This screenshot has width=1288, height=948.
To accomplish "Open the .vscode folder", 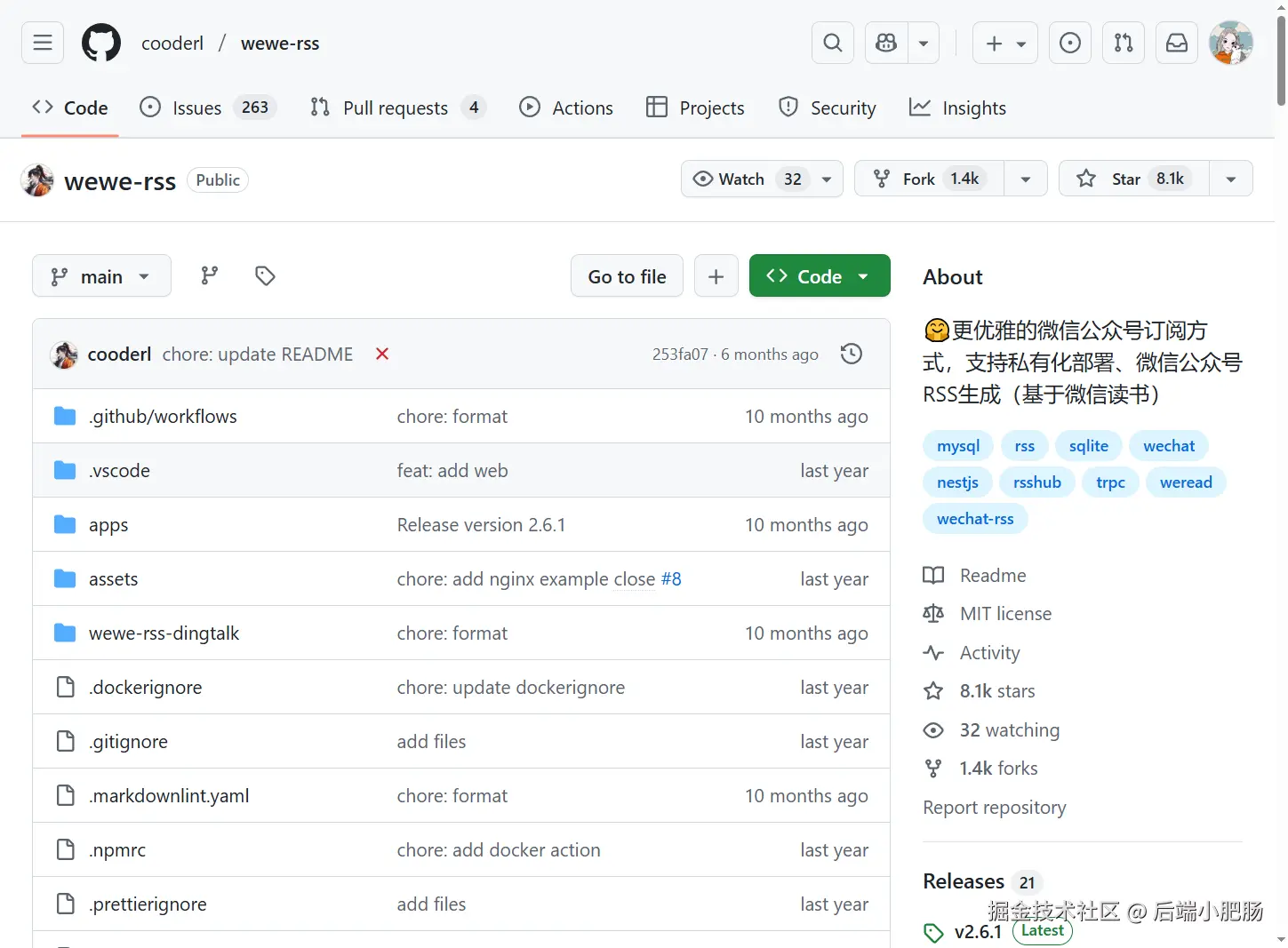I will pos(119,471).
